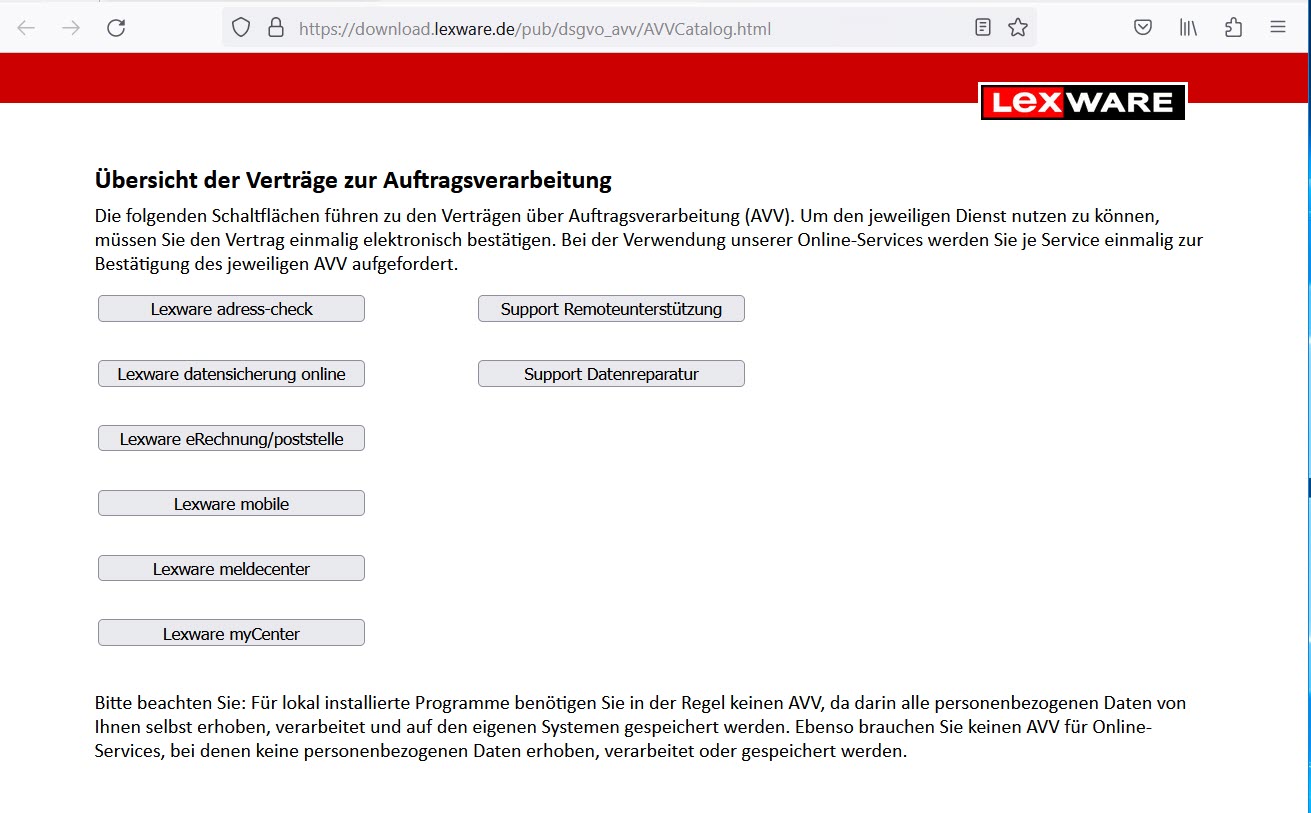Open the Lexware mobile AVV
This screenshot has width=1311, height=813.
click(231, 502)
